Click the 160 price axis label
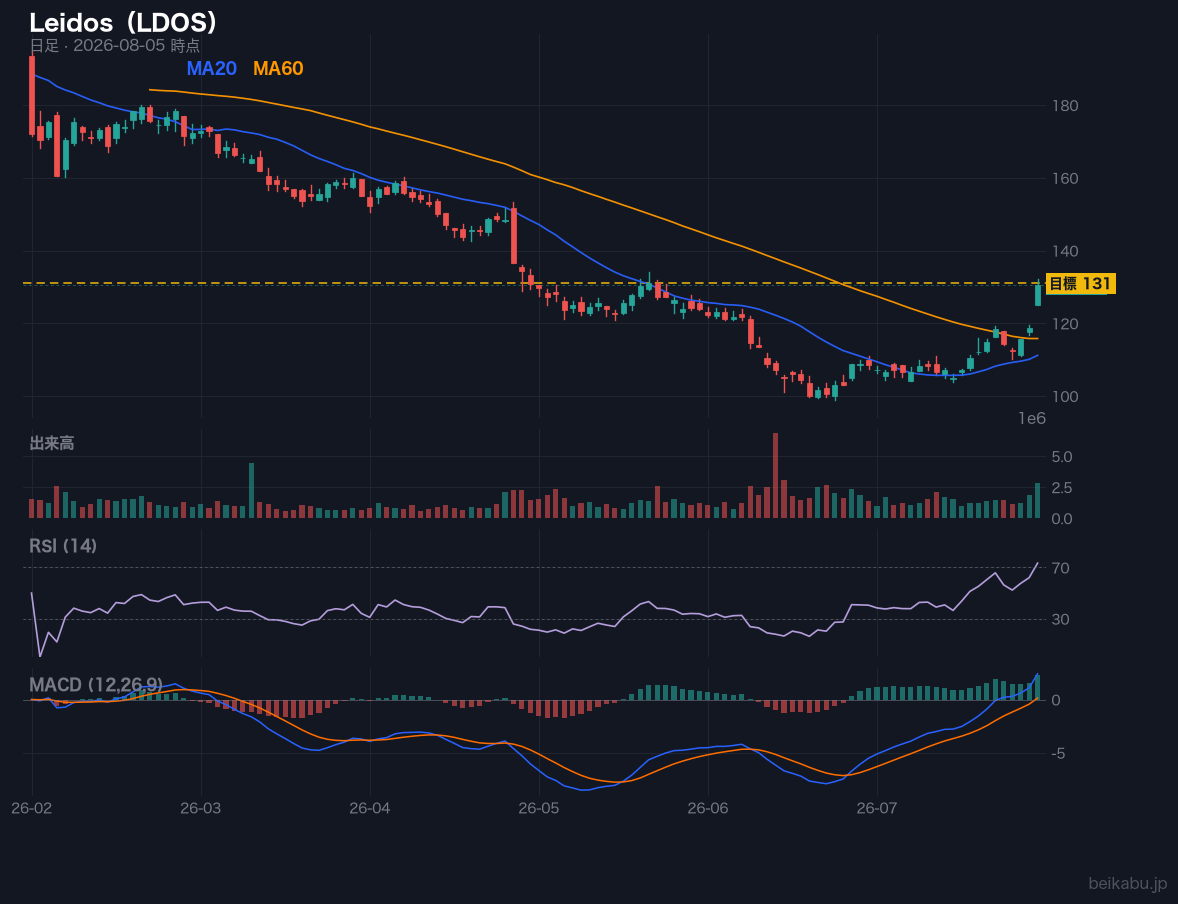1178x904 pixels. (1065, 179)
